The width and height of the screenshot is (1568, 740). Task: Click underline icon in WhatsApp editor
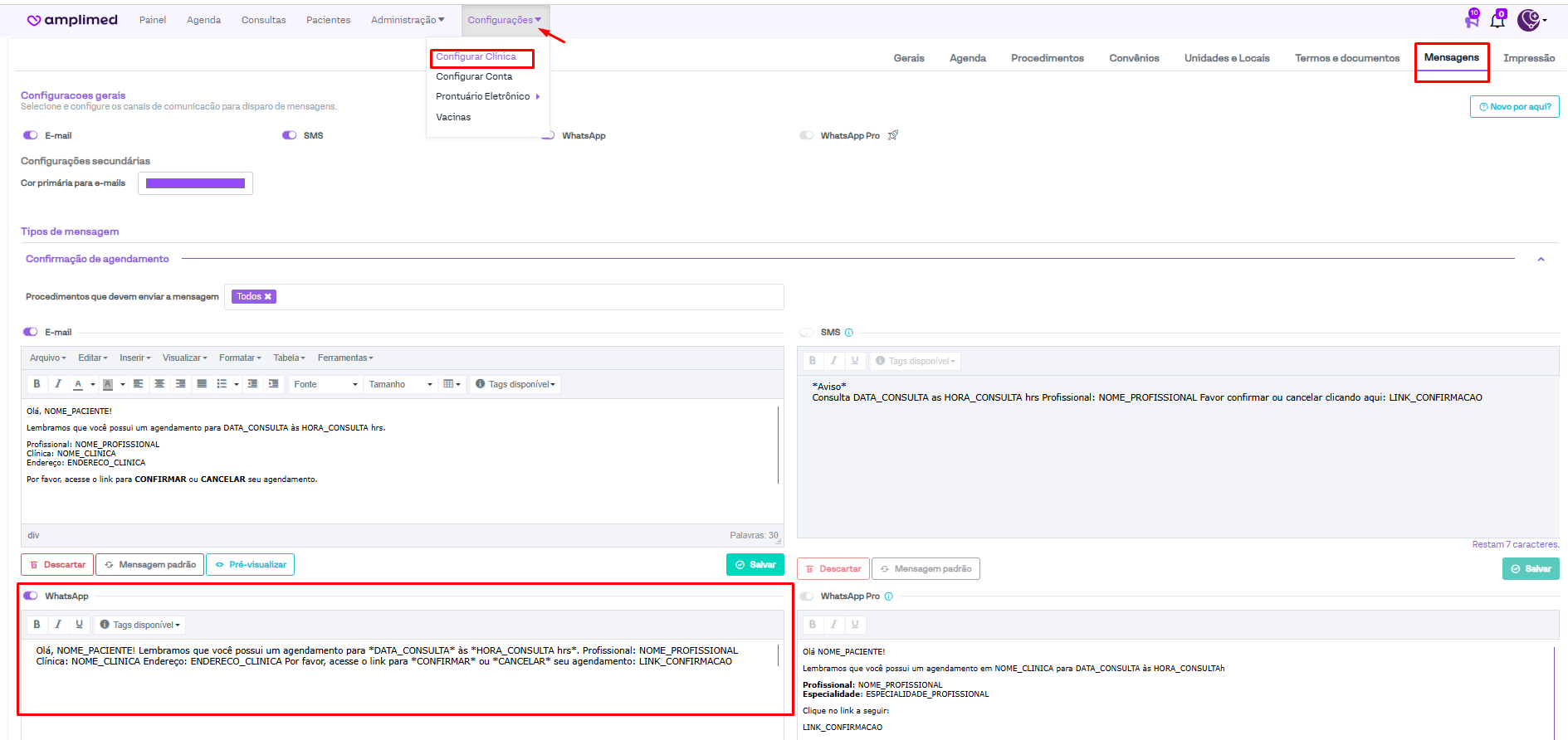click(x=80, y=625)
